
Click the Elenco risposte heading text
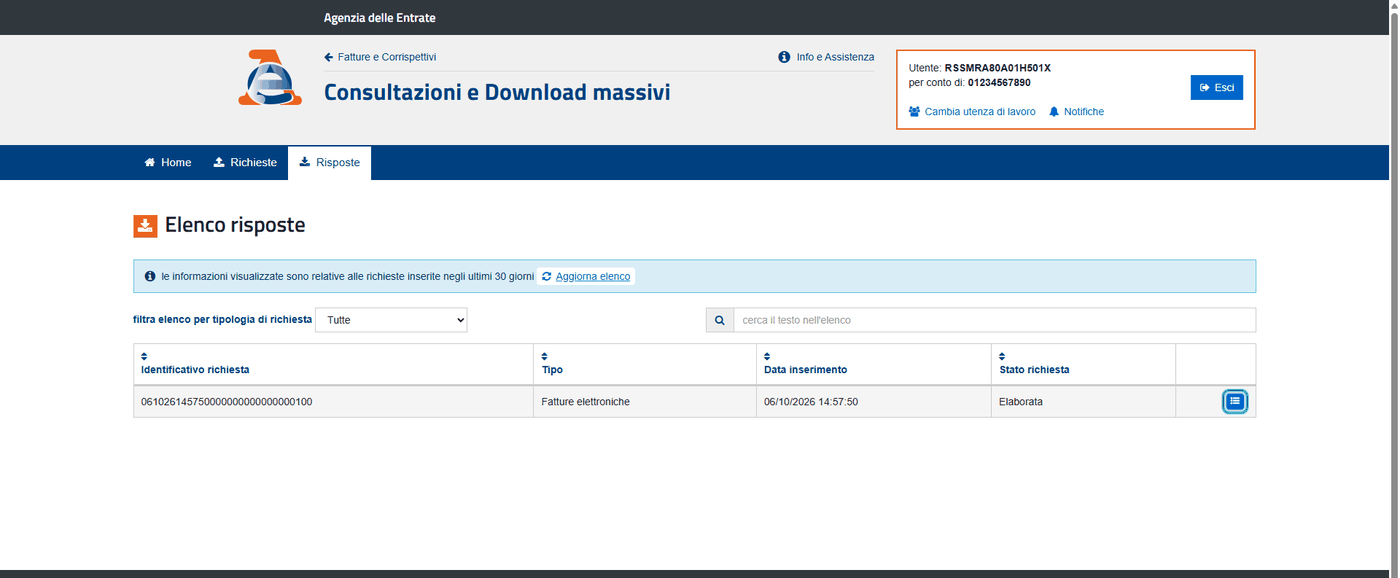pyautogui.click(x=235, y=226)
